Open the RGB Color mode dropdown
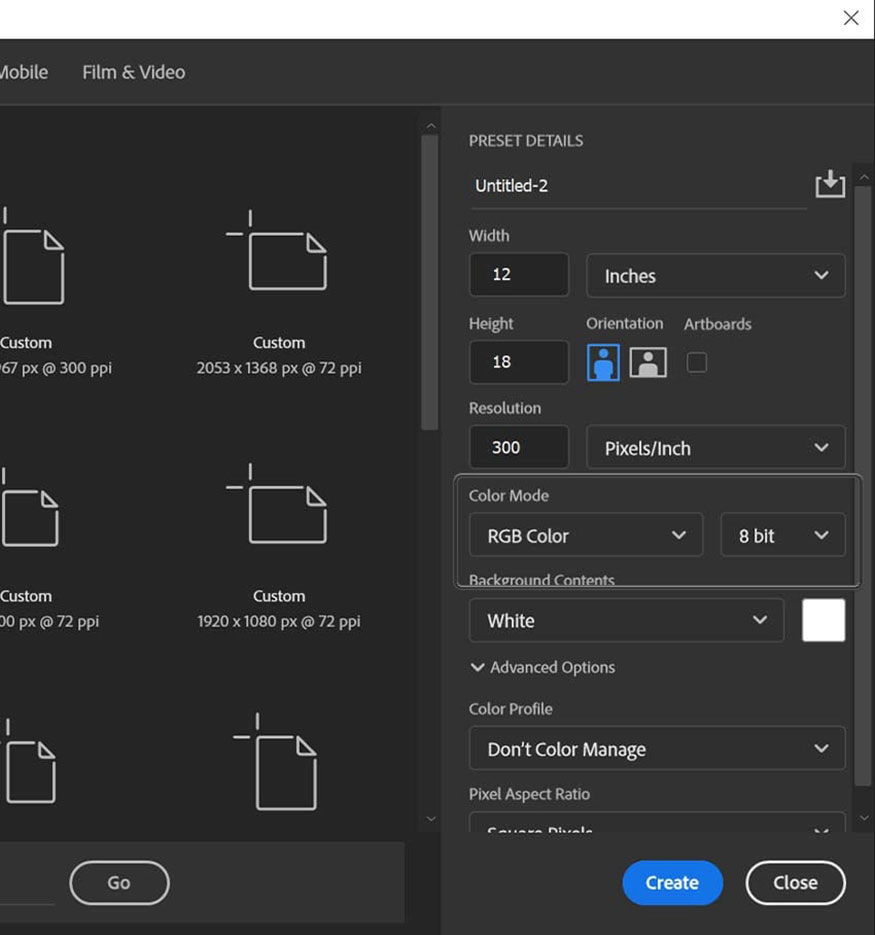 (586, 535)
